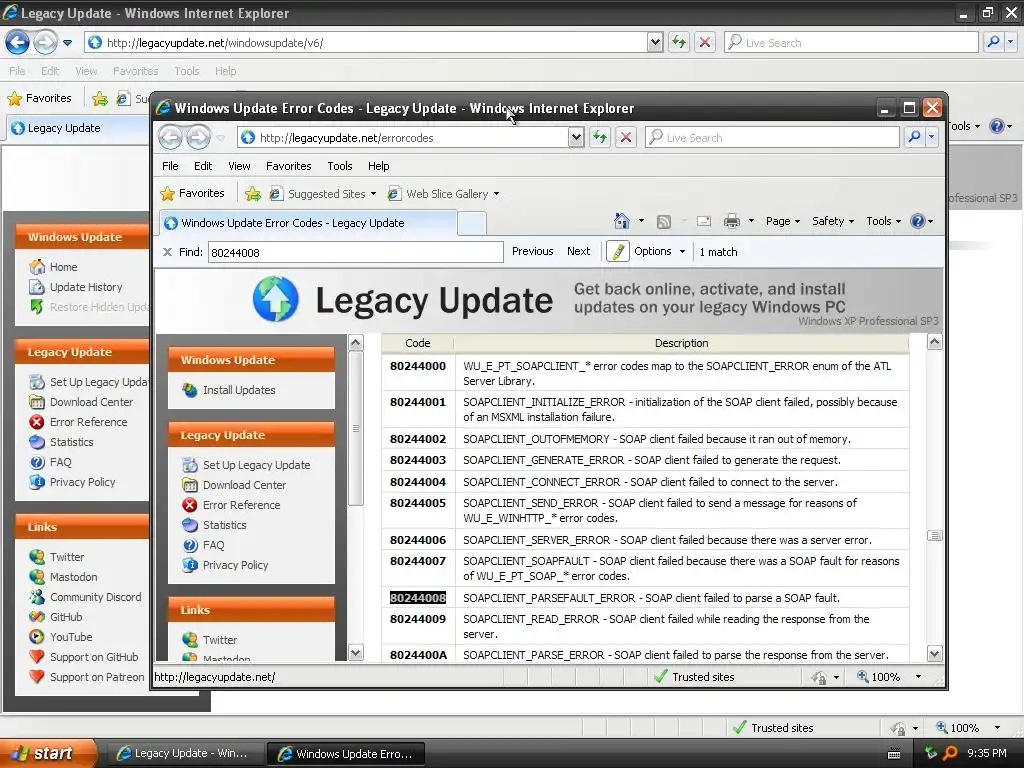The width and height of the screenshot is (1024, 768).
Task: Click Previous in the Find bar
Action: pyautogui.click(x=532, y=251)
